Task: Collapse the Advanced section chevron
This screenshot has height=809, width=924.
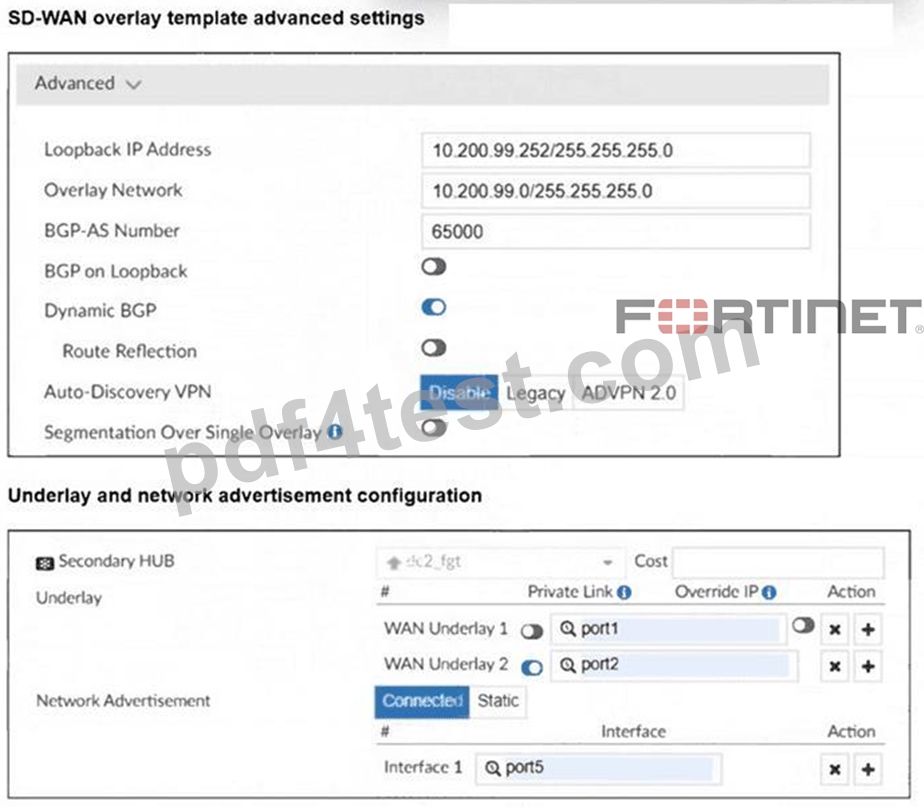Action: pos(134,85)
